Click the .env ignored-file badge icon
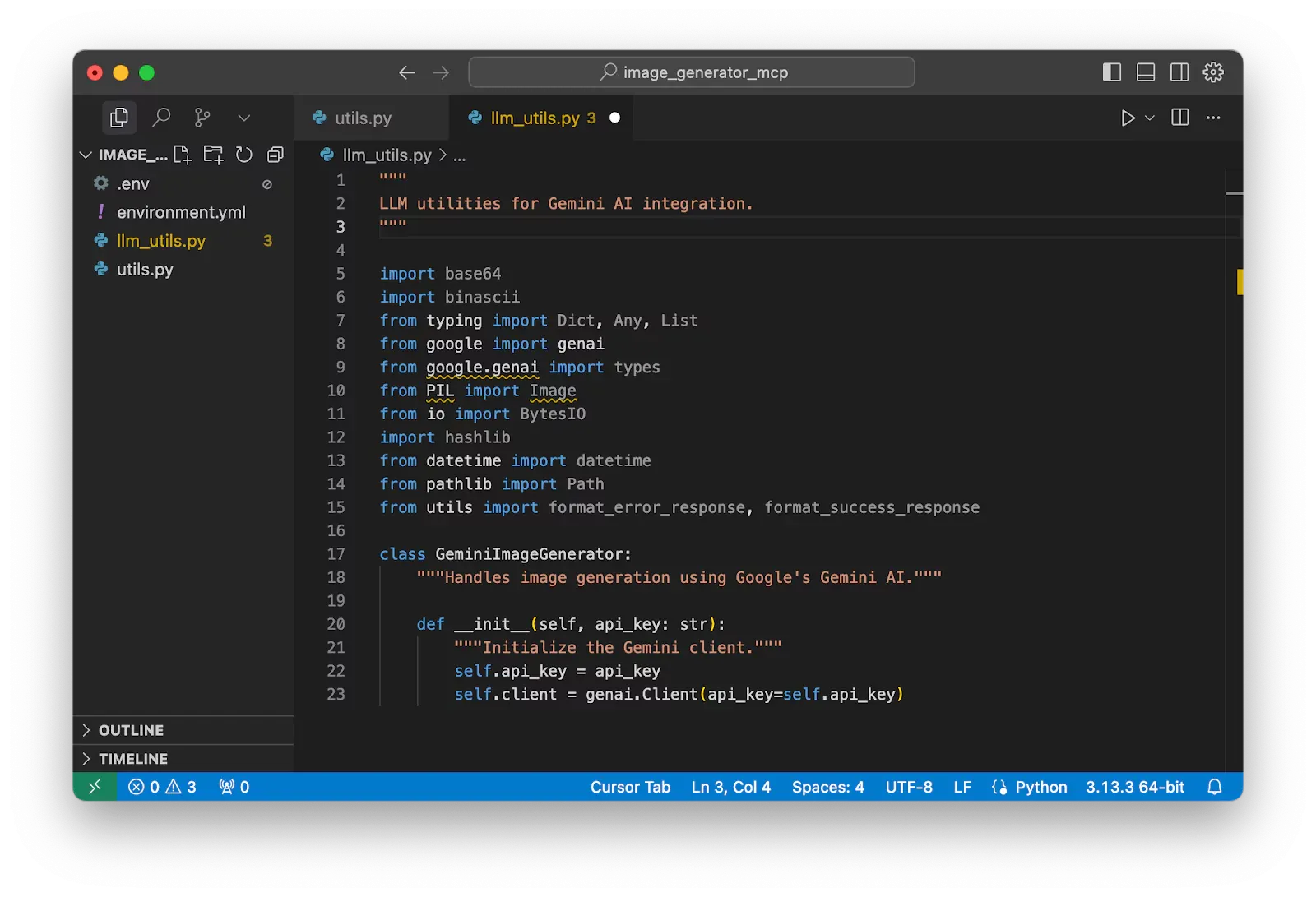 (266, 184)
